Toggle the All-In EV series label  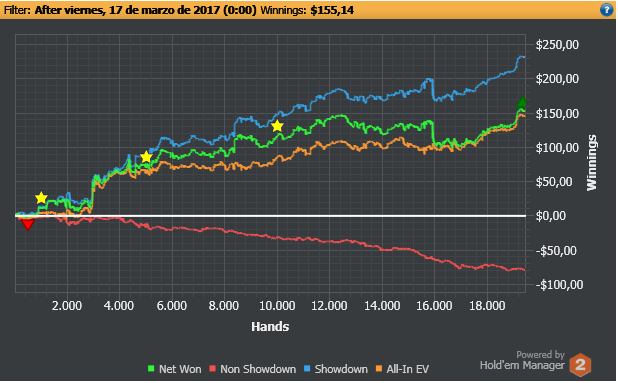point(408,369)
